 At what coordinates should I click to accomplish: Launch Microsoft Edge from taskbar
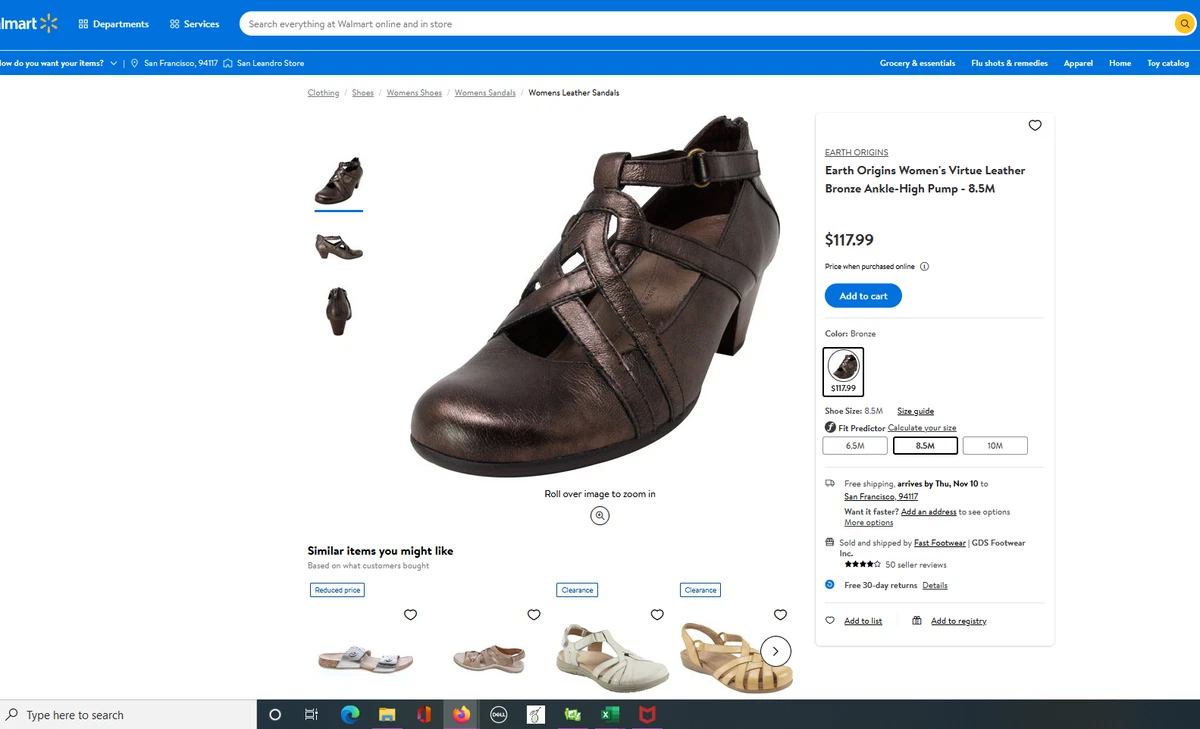pos(349,715)
